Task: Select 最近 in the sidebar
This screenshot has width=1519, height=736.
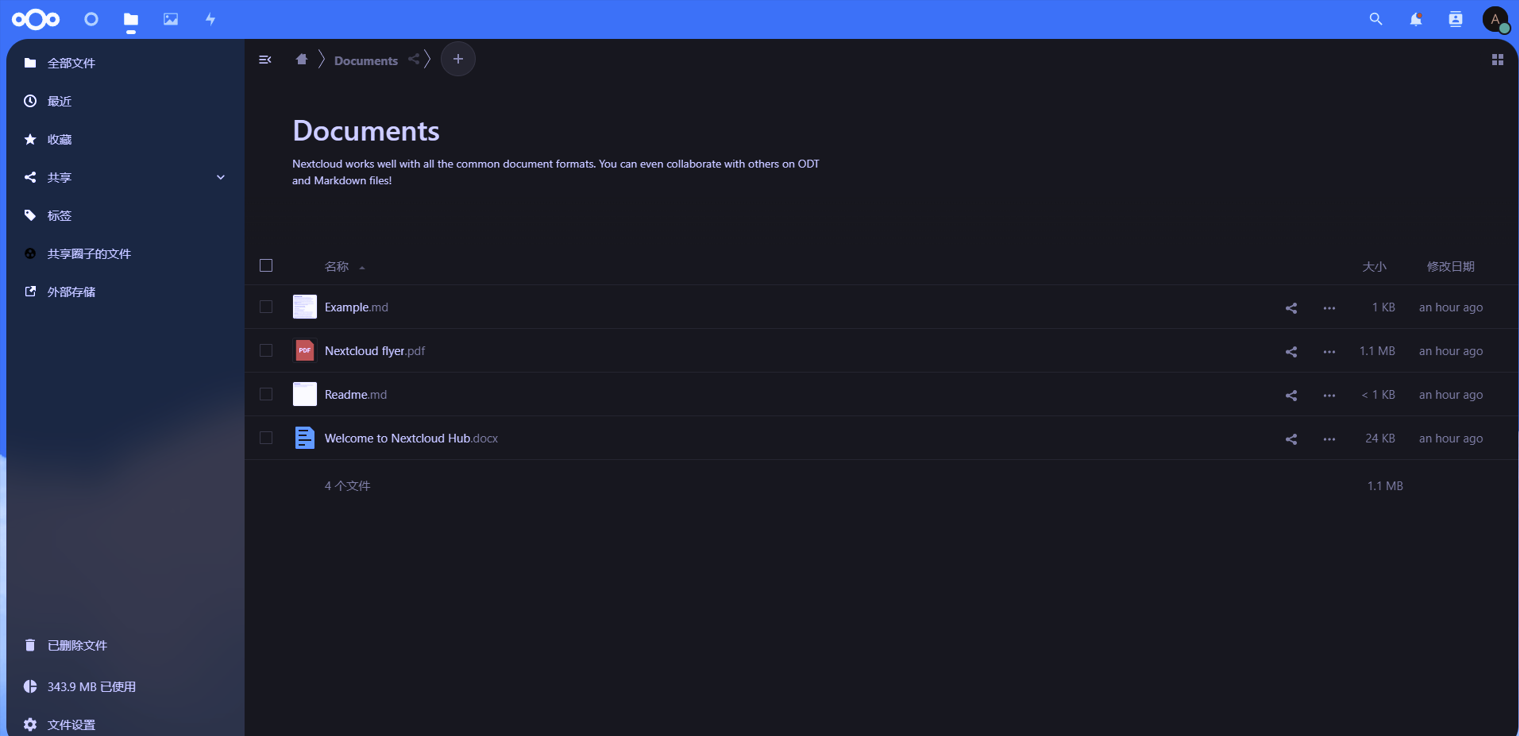Action: pos(59,102)
